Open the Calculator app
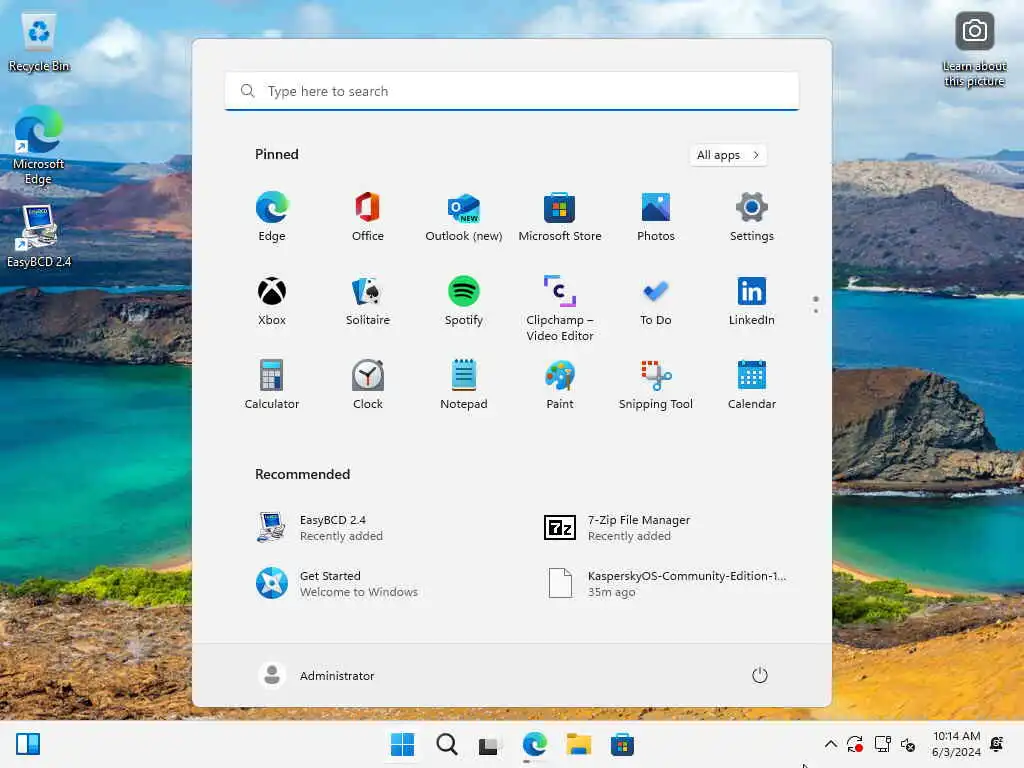This screenshot has height=768, width=1024. (272, 385)
